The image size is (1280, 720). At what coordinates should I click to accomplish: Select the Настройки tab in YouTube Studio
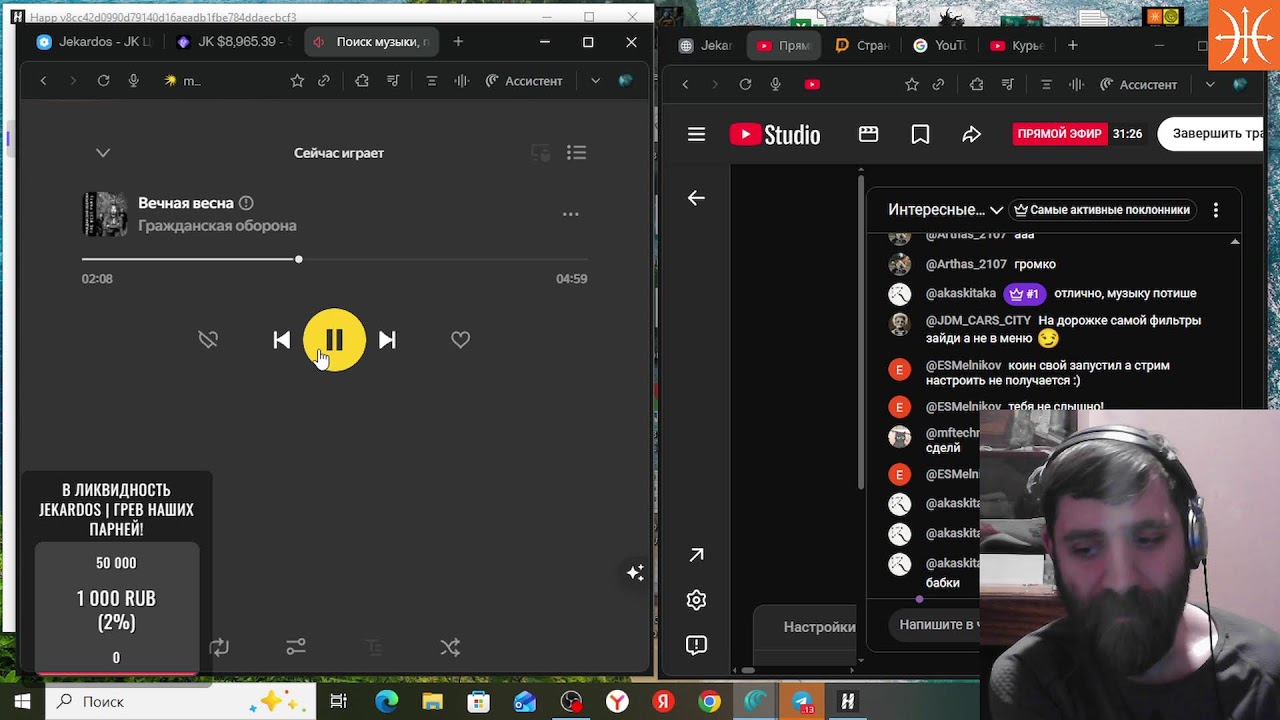click(x=819, y=627)
